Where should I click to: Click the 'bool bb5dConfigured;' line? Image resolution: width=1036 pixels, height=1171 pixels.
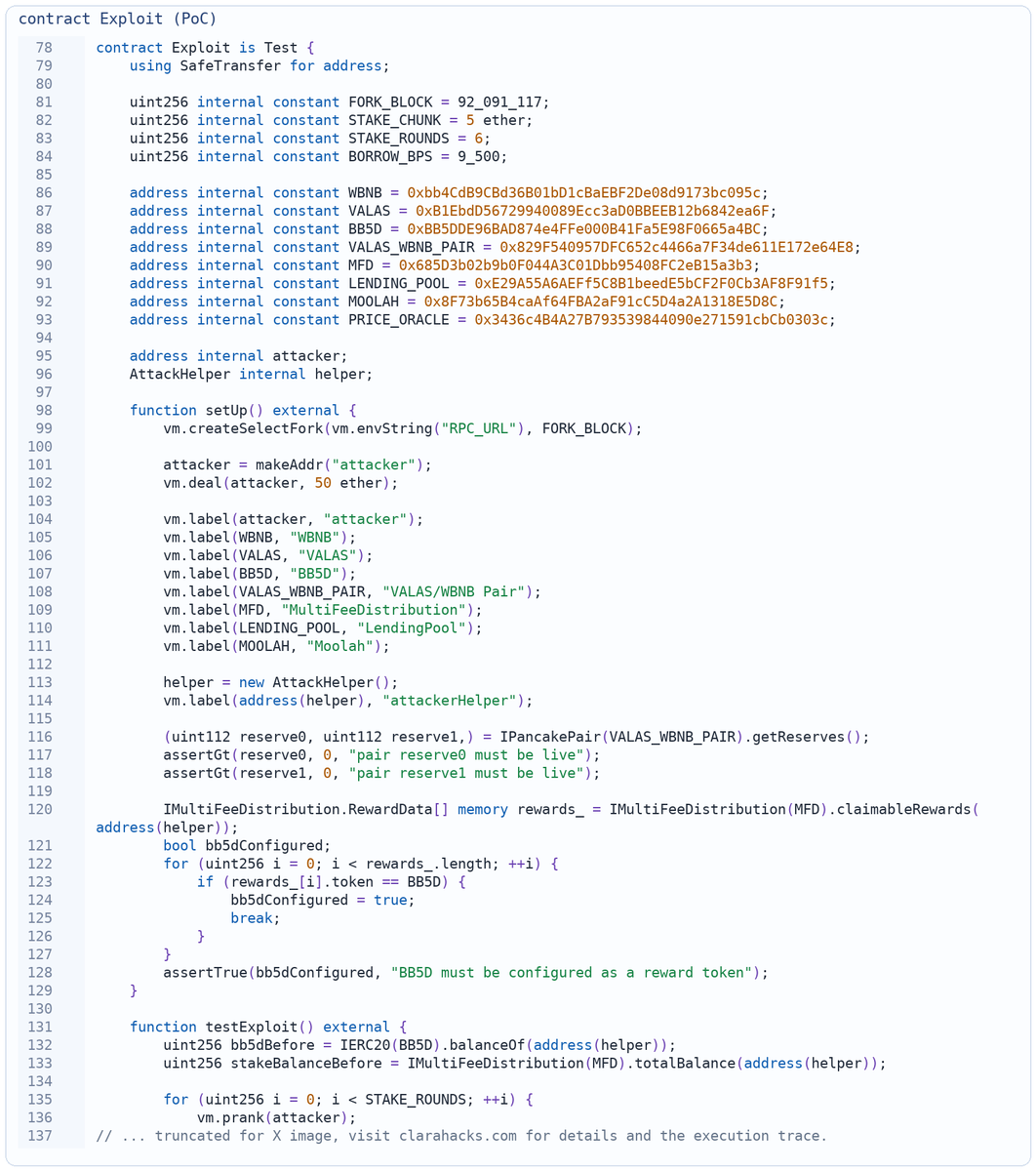247,845
